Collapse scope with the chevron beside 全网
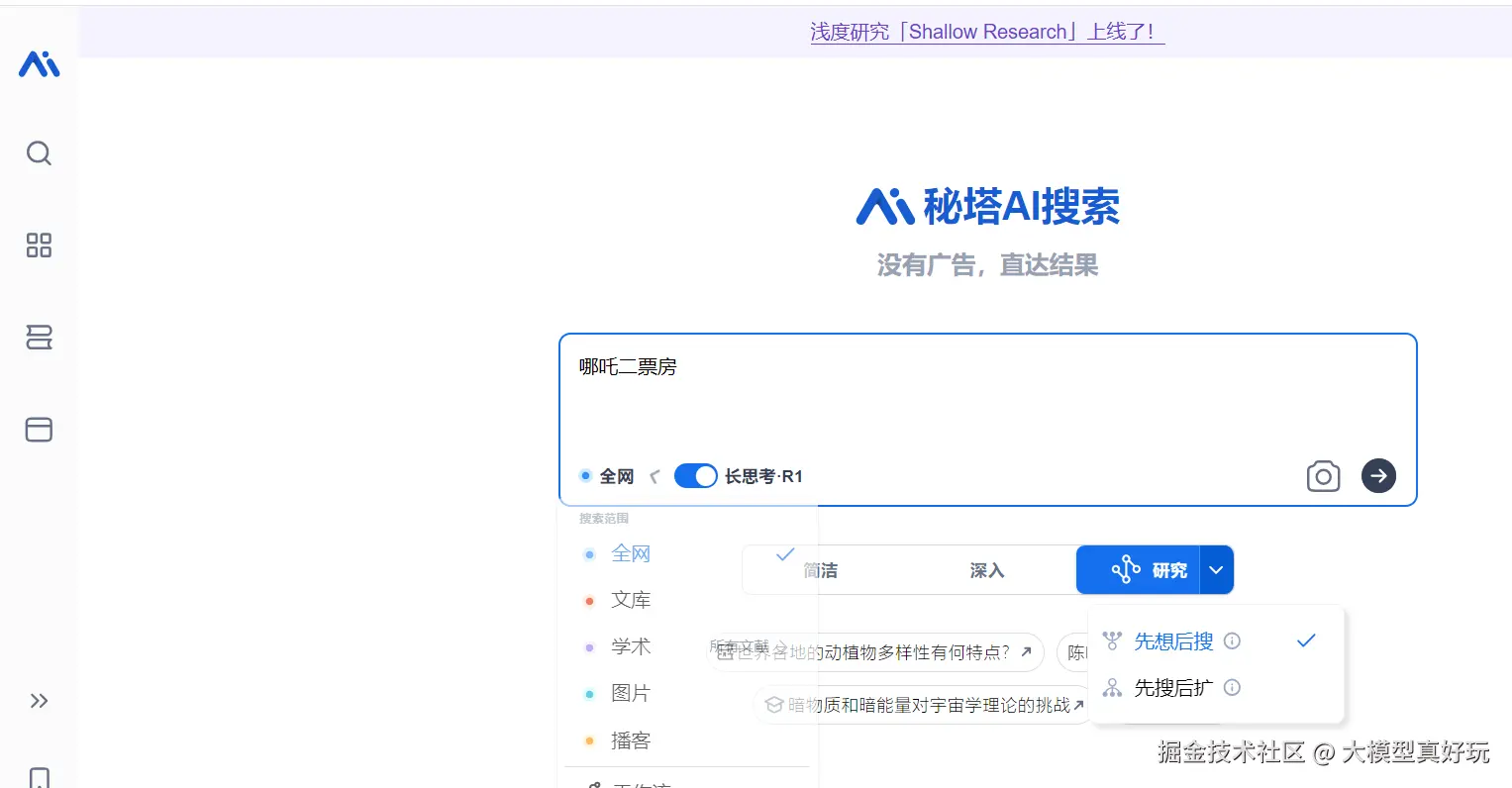Screen dimensions: 1512x788 click(x=655, y=476)
